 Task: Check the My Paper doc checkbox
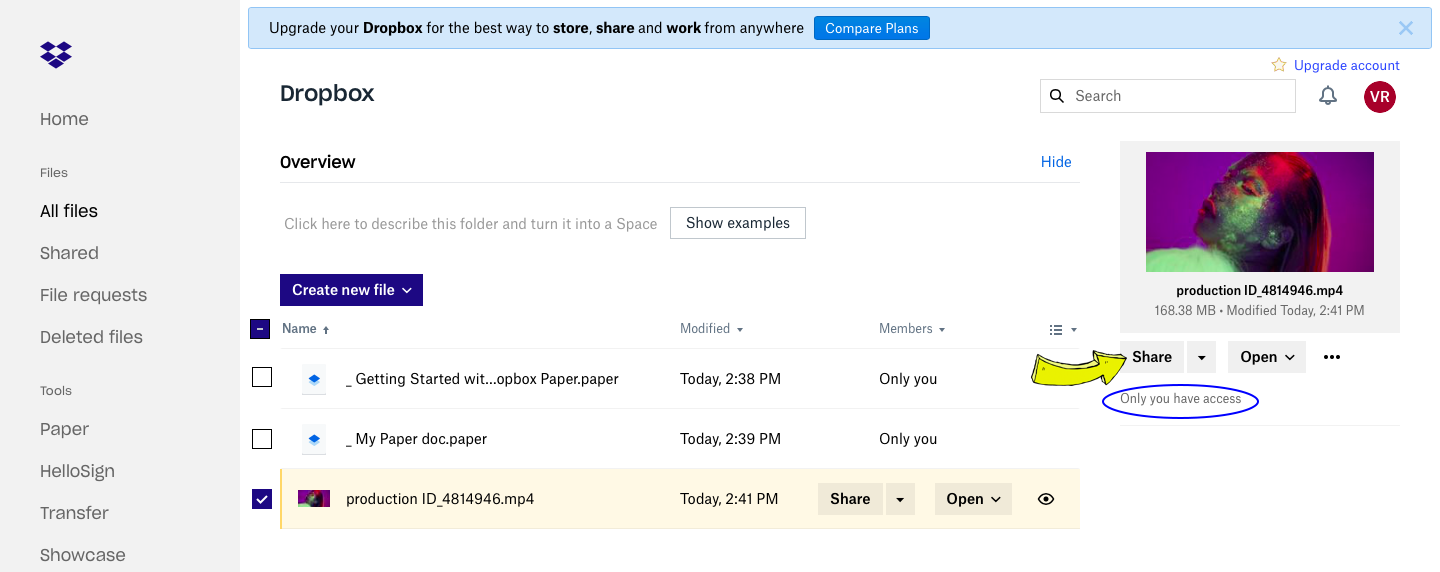pyautogui.click(x=262, y=438)
